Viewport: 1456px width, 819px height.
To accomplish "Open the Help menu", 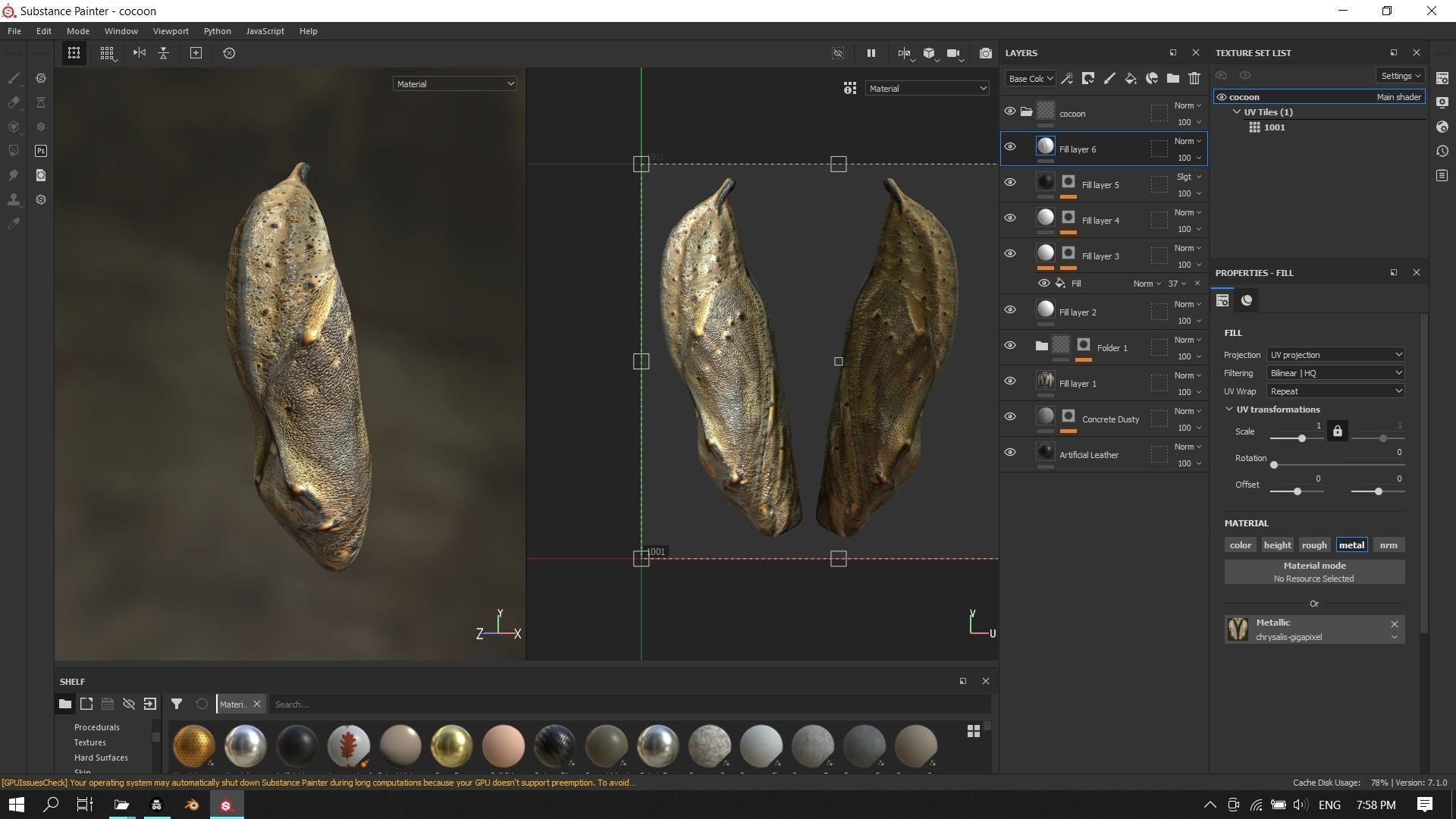I will [308, 31].
